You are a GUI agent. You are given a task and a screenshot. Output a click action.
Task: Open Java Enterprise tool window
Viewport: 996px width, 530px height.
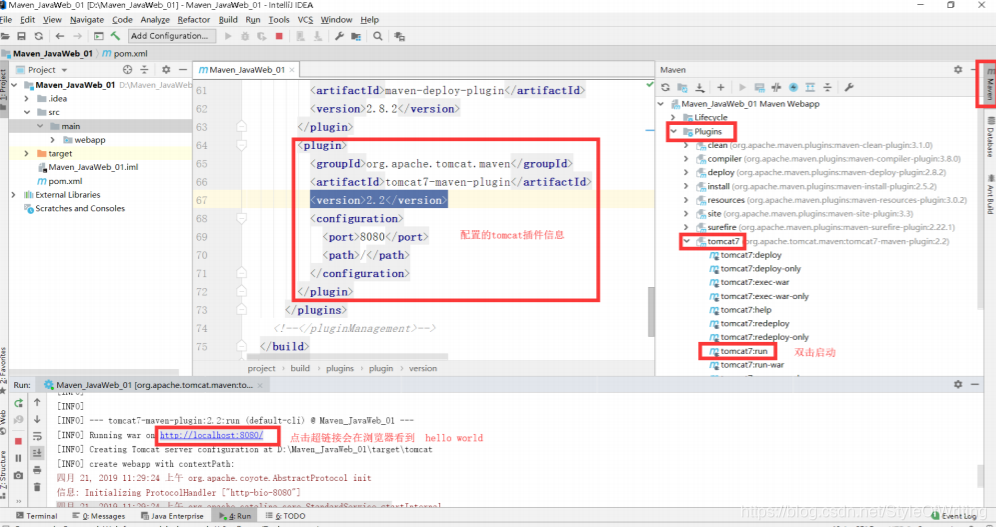pos(172,516)
